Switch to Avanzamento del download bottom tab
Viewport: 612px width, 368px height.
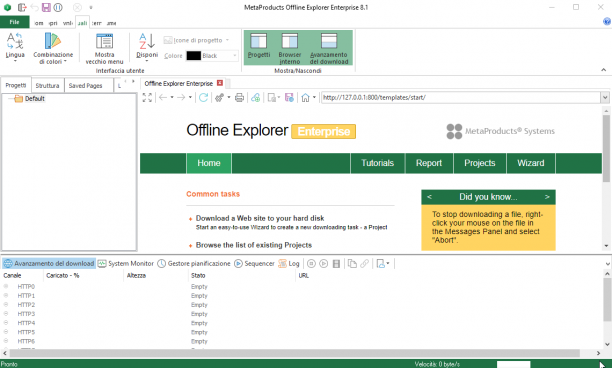[x=49, y=263]
